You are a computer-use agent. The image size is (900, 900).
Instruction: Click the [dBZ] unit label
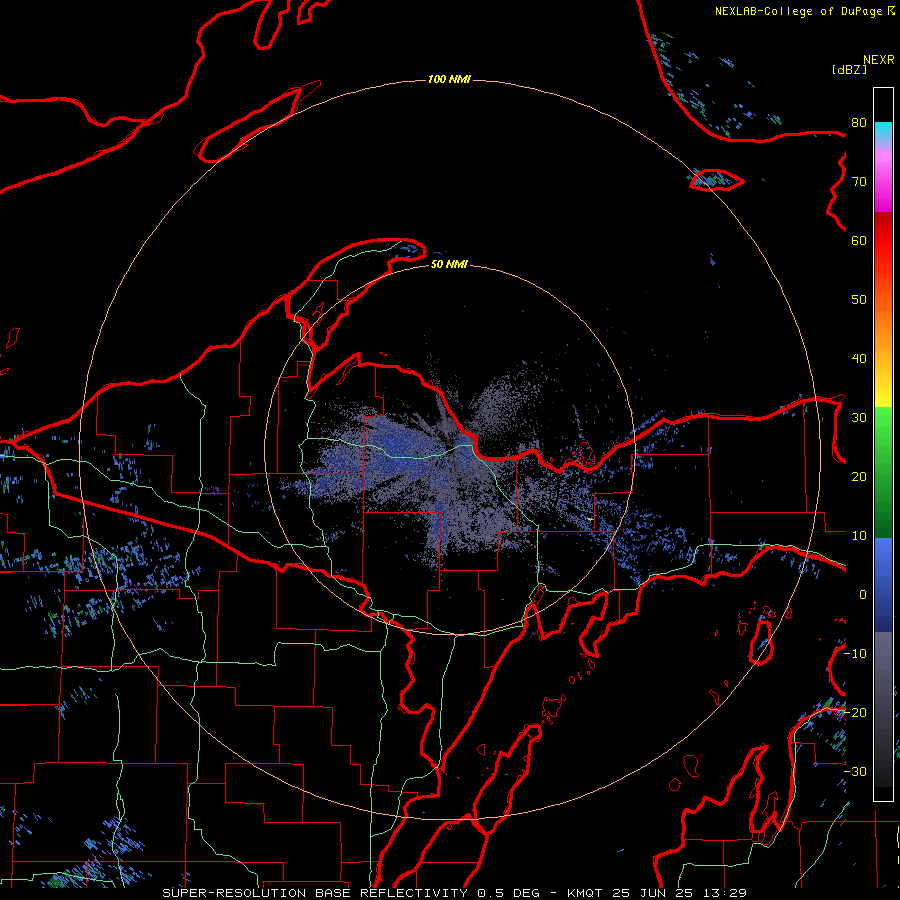849,70
